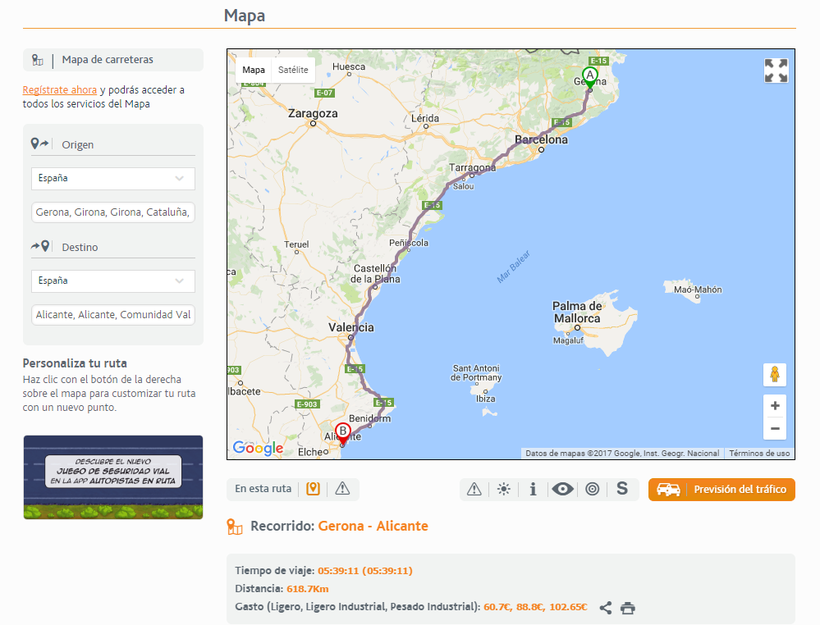This screenshot has height=625, width=820.
Task: Toggle route points-of-interest map marker icon
Action: 313,489
